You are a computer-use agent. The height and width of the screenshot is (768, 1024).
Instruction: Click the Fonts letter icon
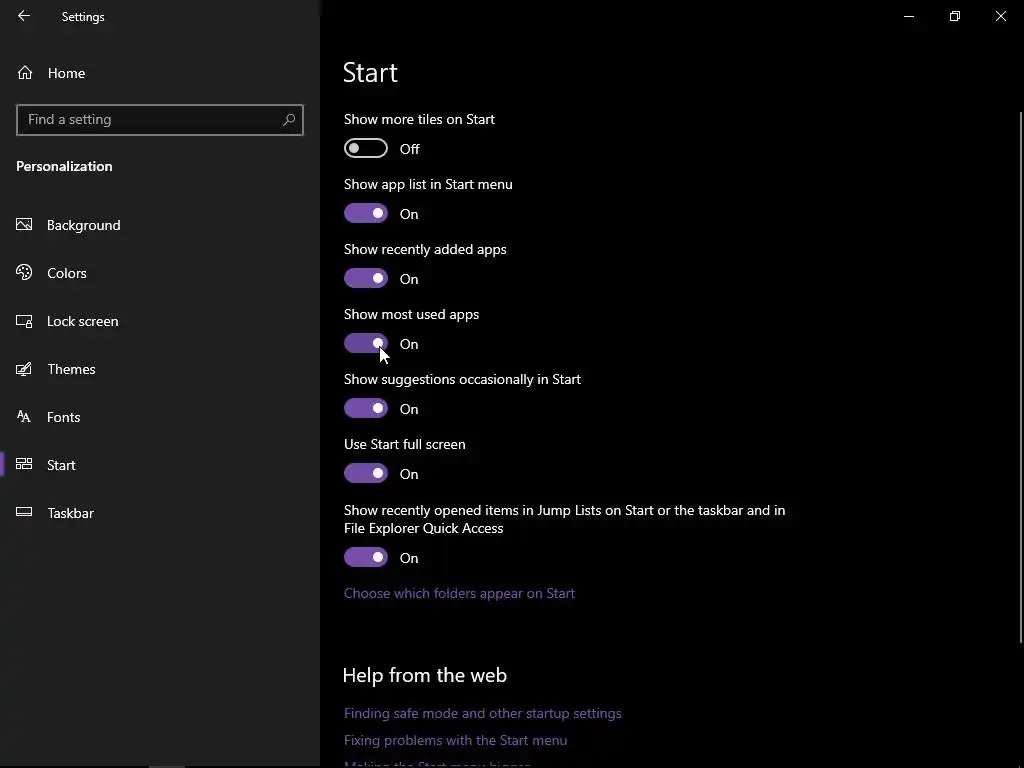25,417
